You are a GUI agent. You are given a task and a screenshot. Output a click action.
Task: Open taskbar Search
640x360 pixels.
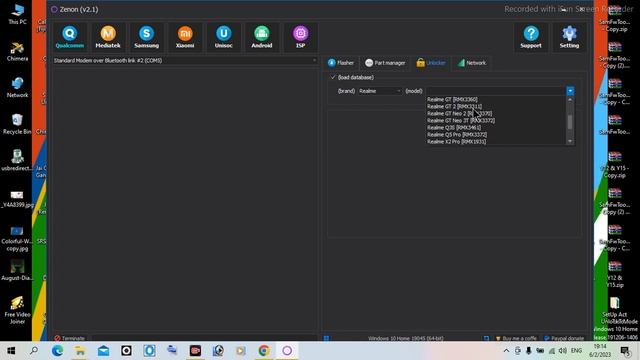(34, 351)
